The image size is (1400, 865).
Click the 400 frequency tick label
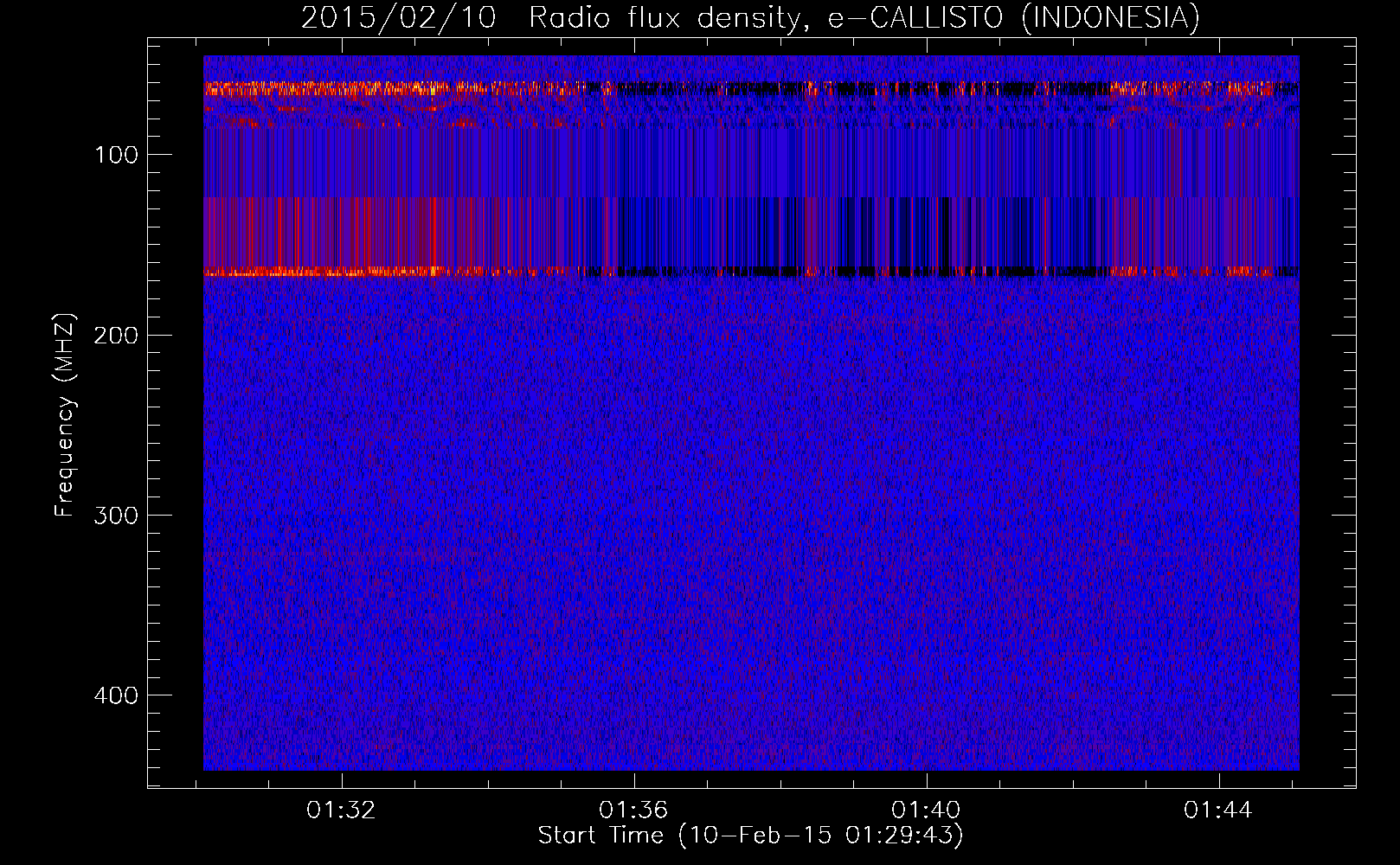click(x=116, y=696)
